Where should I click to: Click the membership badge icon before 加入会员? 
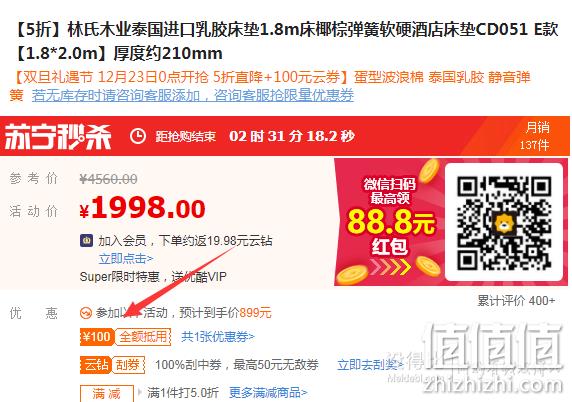click(x=86, y=241)
